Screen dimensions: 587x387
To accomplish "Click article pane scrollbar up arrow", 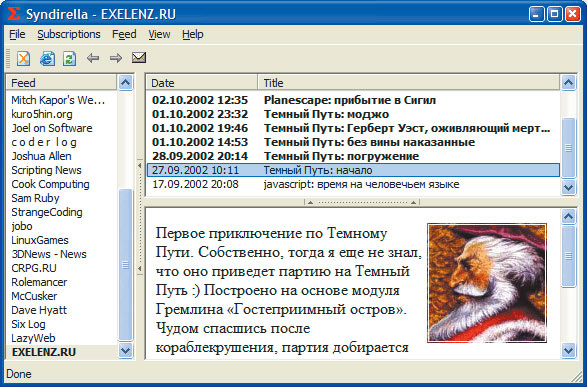I will 568,216.
